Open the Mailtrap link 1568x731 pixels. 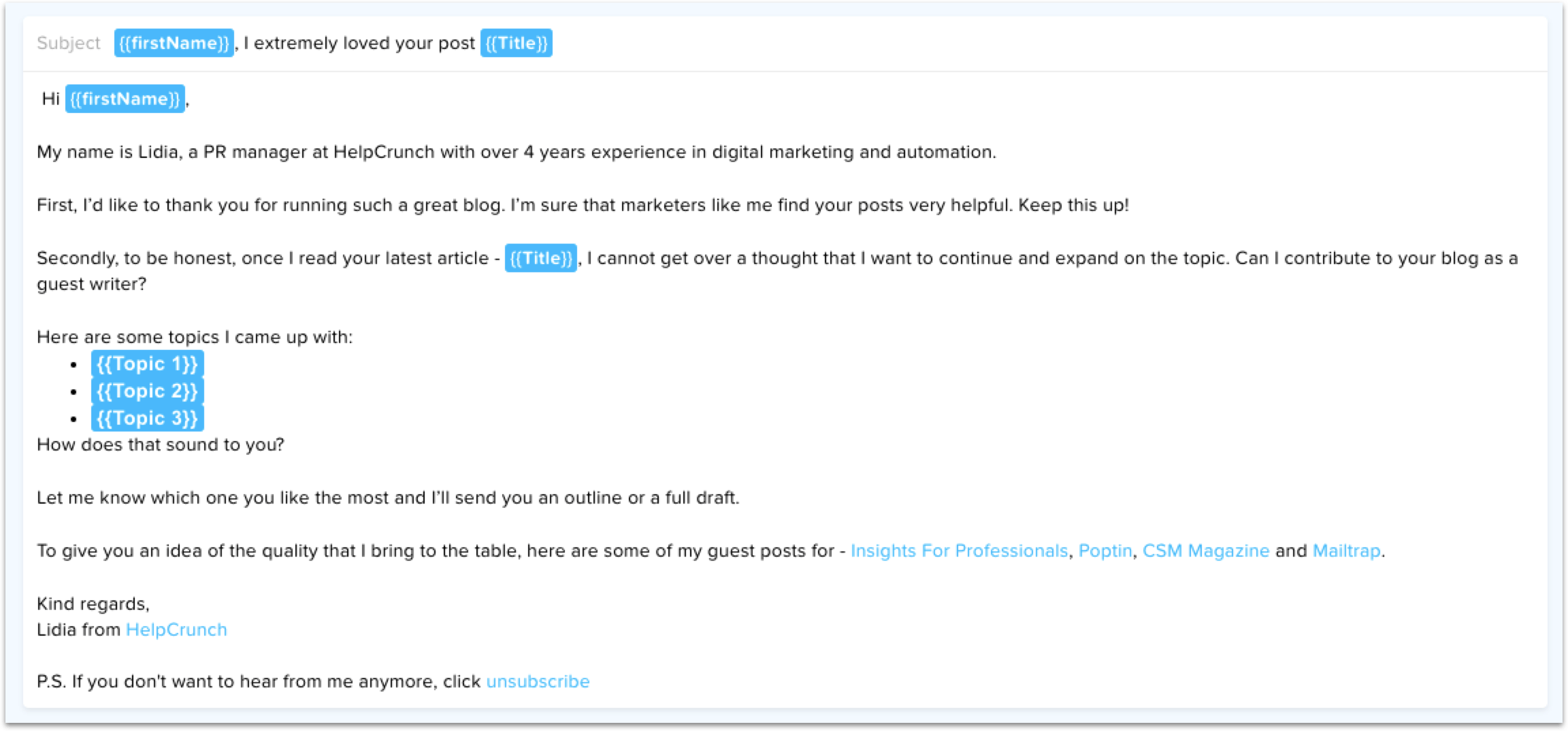coord(1346,551)
